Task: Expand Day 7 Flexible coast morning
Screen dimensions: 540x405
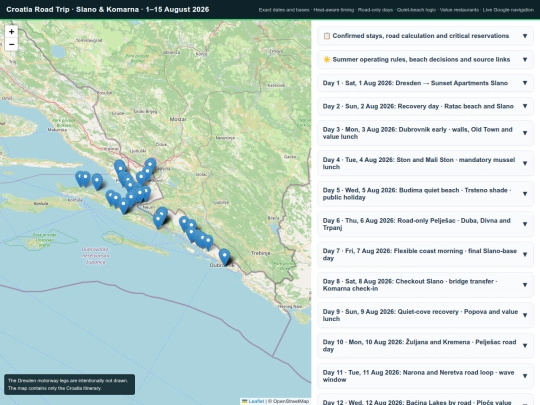Action: (x=425, y=255)
